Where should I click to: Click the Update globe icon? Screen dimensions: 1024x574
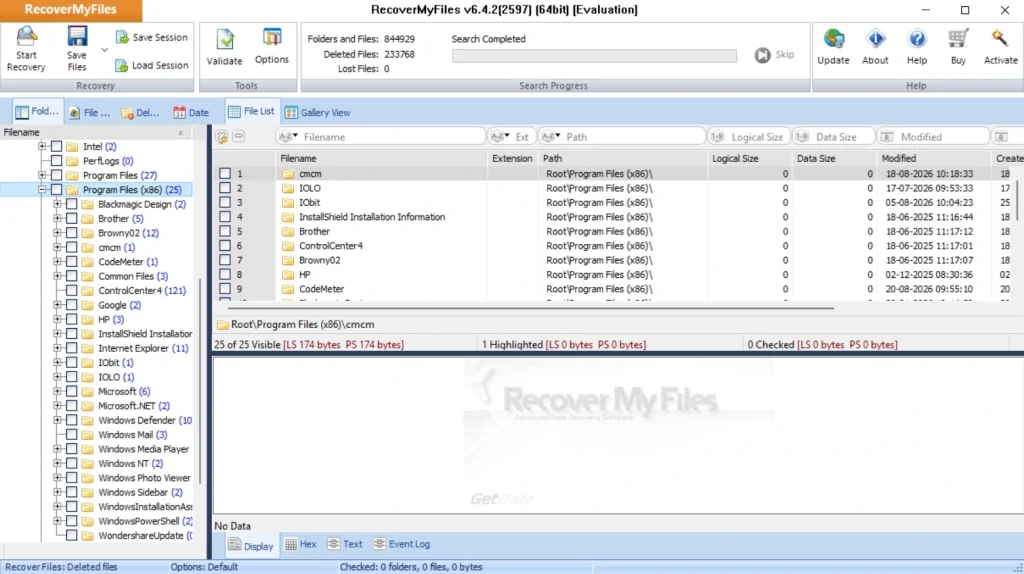pos(833,39)
